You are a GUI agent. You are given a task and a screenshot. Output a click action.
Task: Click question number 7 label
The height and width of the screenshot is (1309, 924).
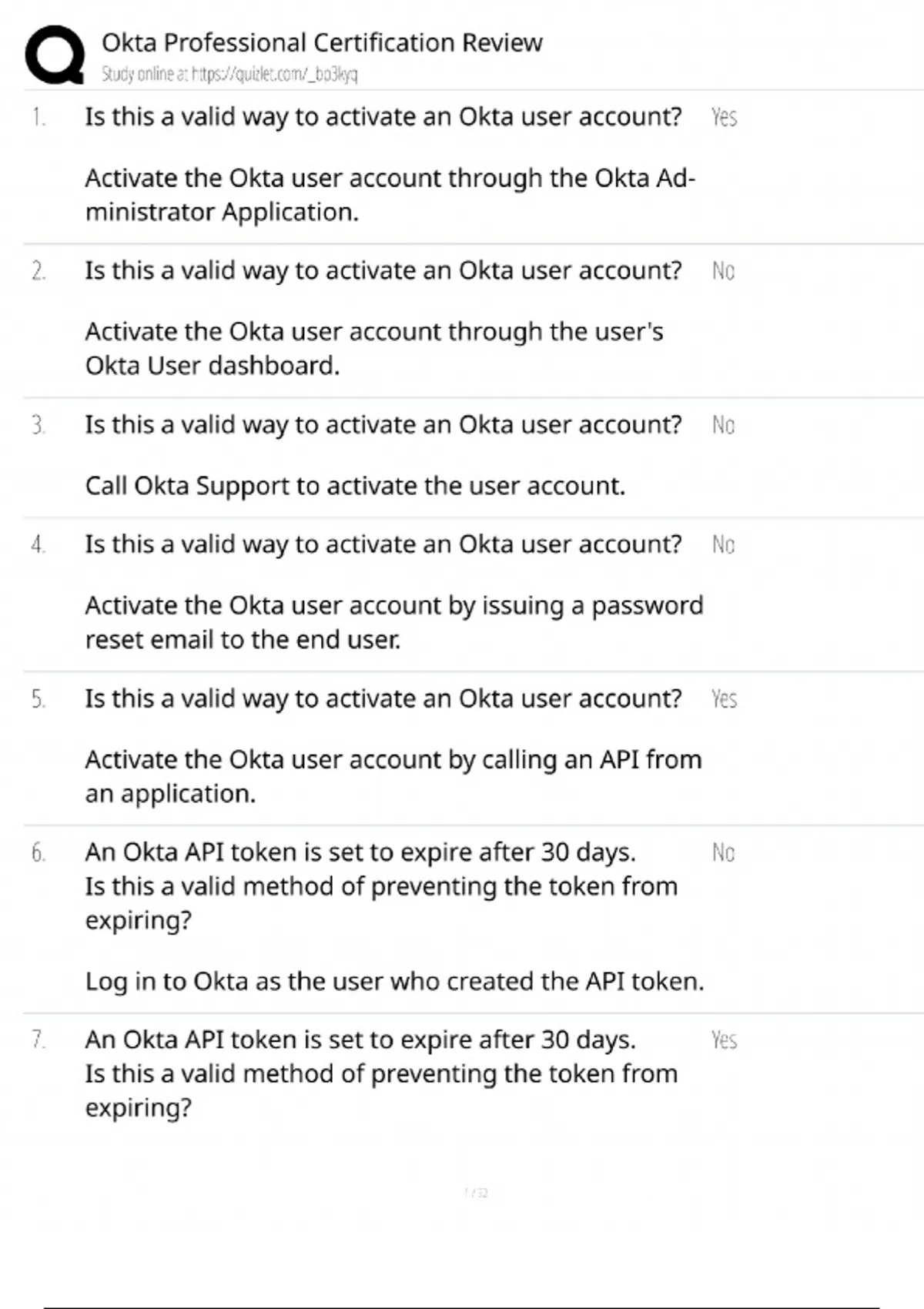[x=38, y=1040]
